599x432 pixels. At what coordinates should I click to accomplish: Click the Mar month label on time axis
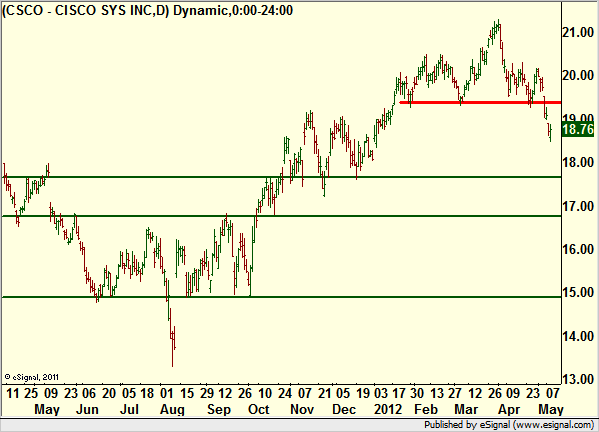(466, 409)
